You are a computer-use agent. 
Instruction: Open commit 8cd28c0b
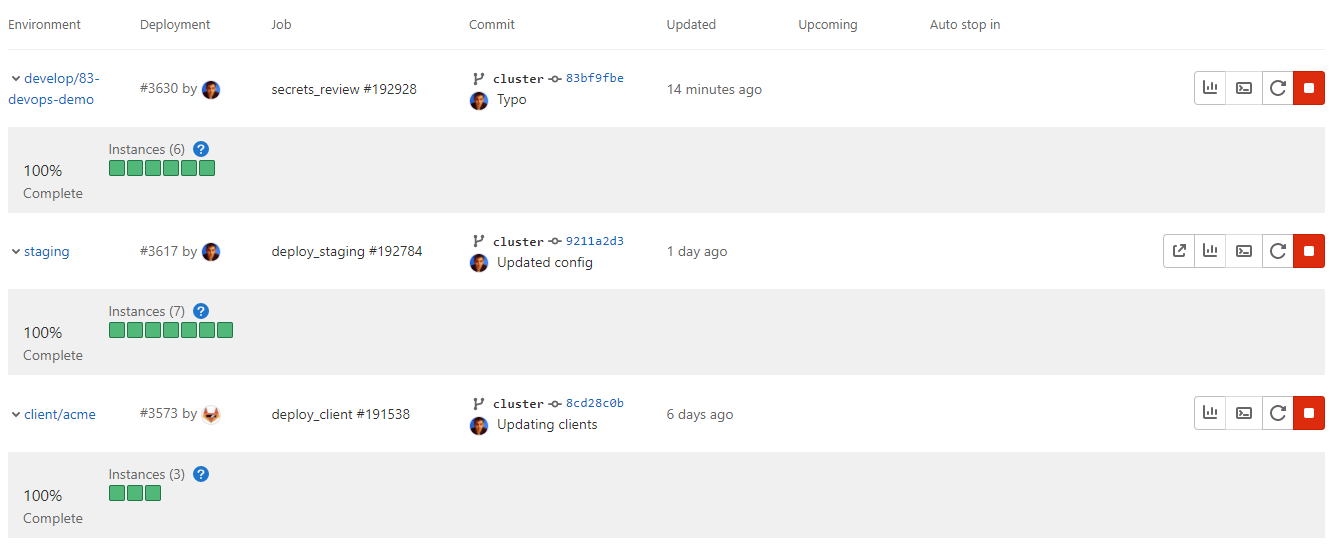pos(594,403)
